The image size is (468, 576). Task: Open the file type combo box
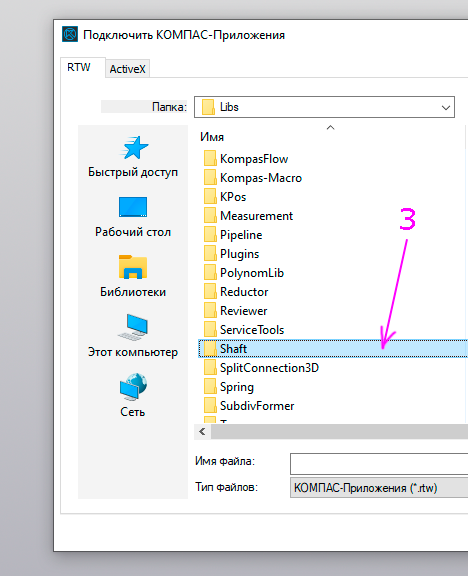click(379, 488)
